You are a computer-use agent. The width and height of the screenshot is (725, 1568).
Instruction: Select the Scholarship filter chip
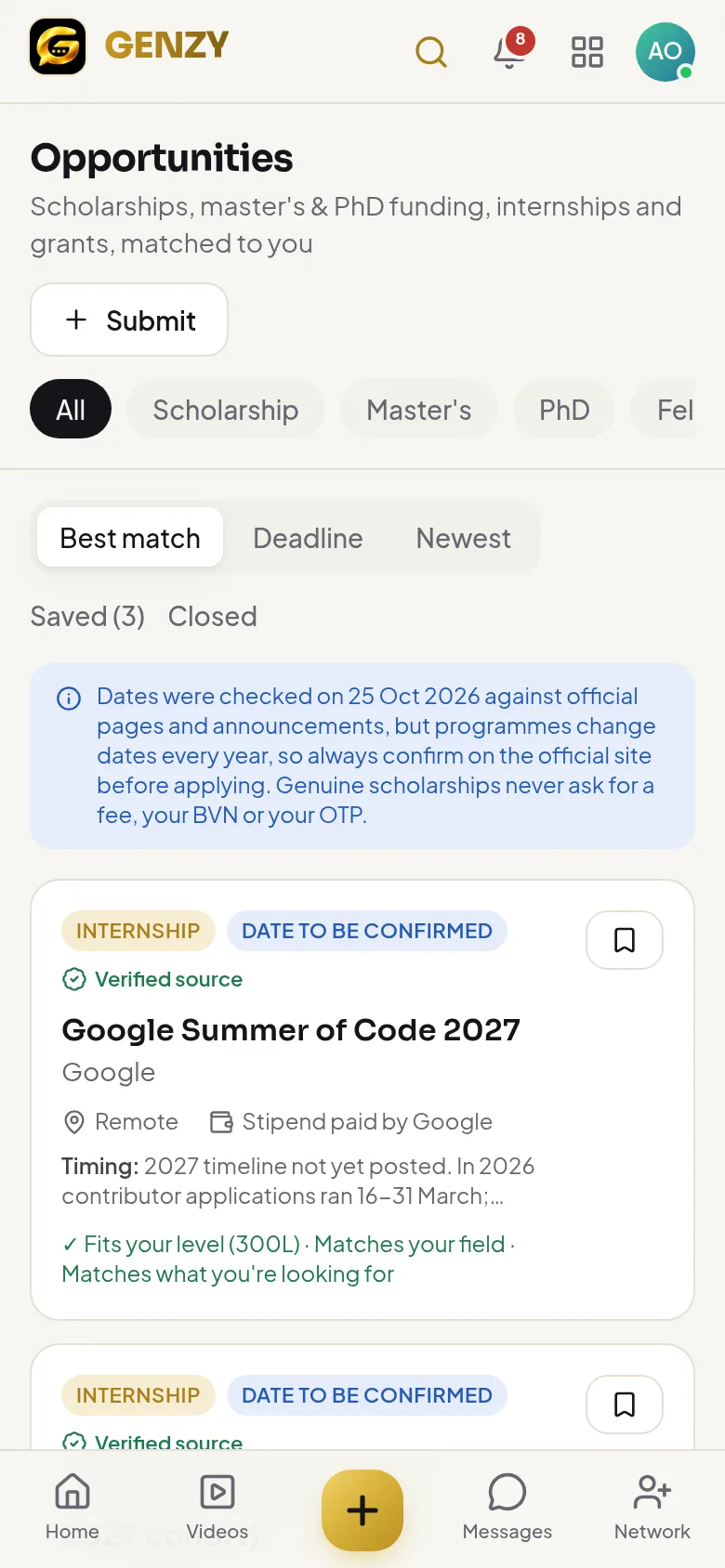coord(226,410)
